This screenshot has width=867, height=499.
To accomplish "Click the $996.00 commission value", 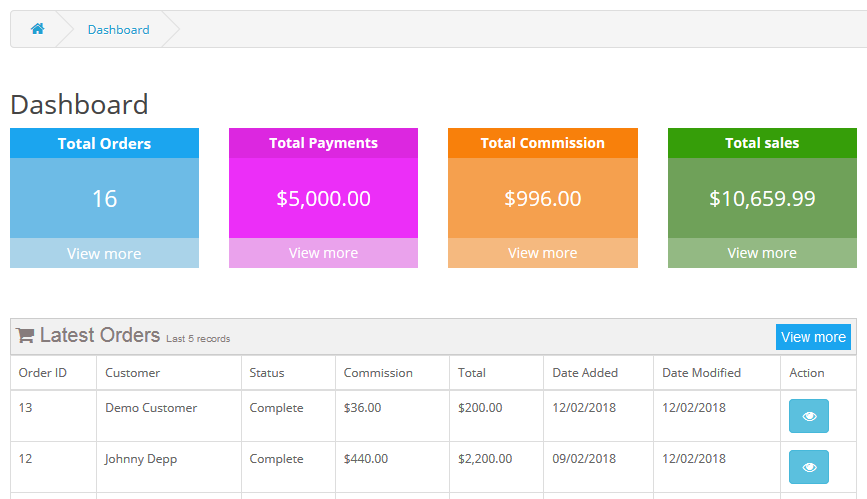I will click(x=542, y=199).
